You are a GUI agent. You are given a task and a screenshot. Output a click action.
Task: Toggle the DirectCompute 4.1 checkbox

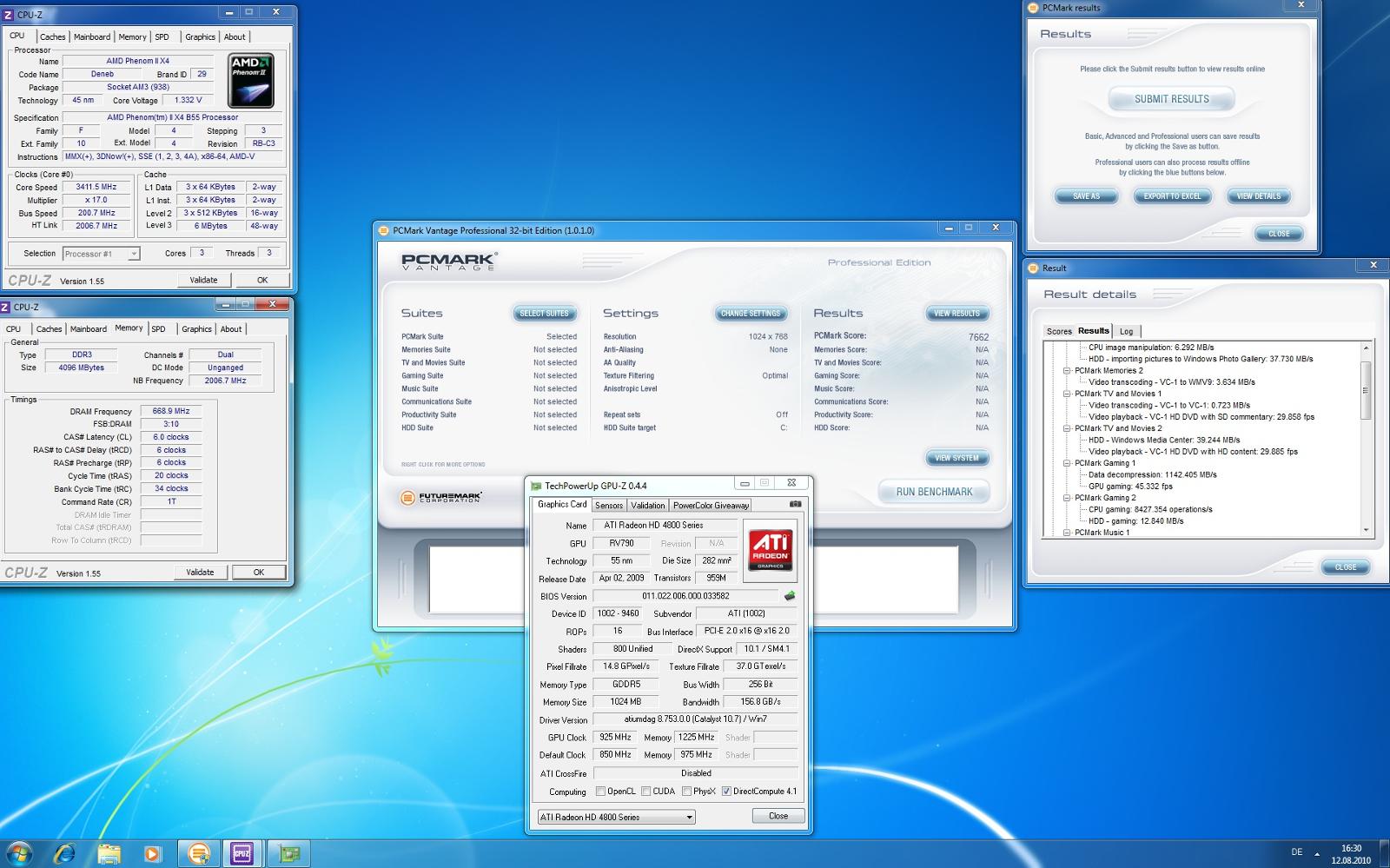[726, 791]
